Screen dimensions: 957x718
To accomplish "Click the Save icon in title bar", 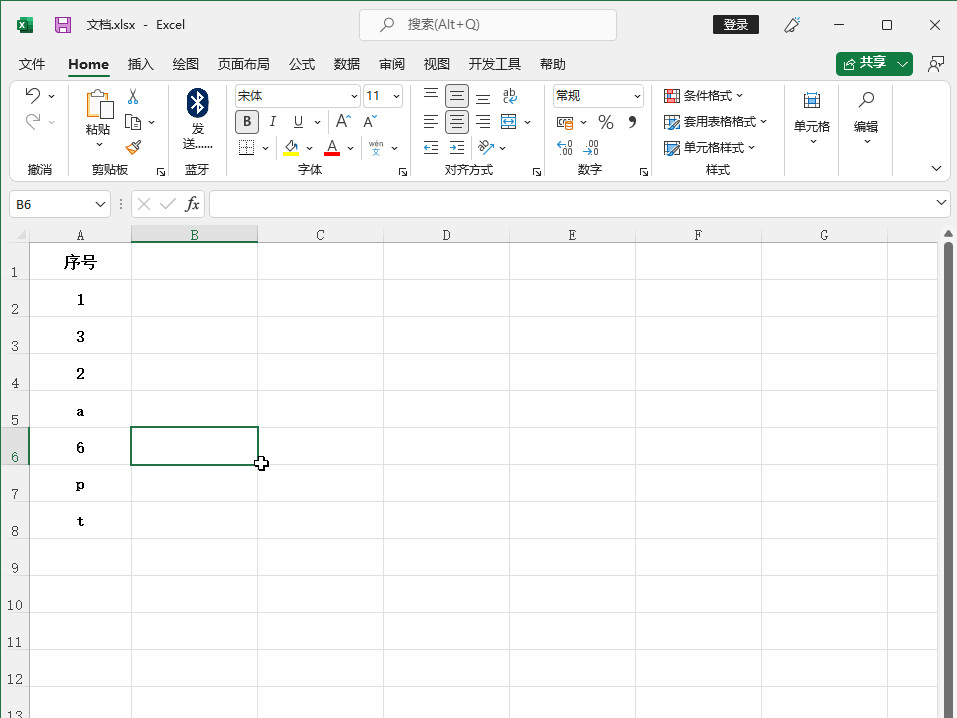I will click(63, 25).
